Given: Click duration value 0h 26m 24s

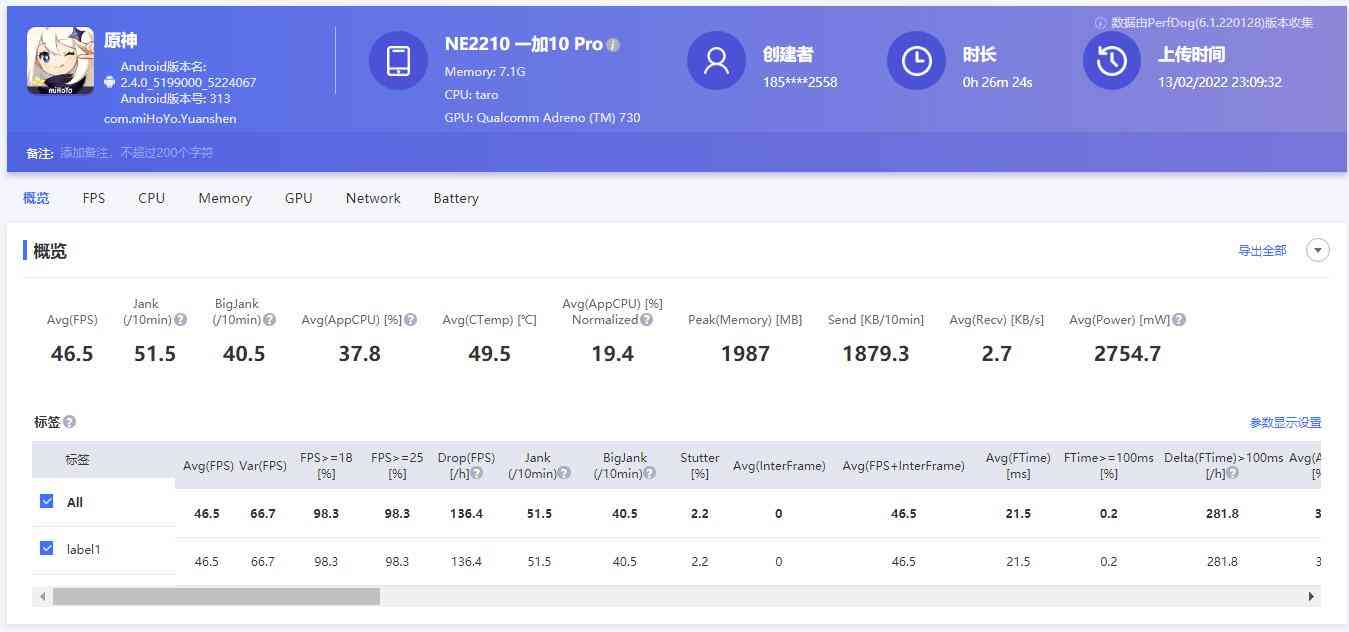Looking at the screenshot, I should (997, 82).
